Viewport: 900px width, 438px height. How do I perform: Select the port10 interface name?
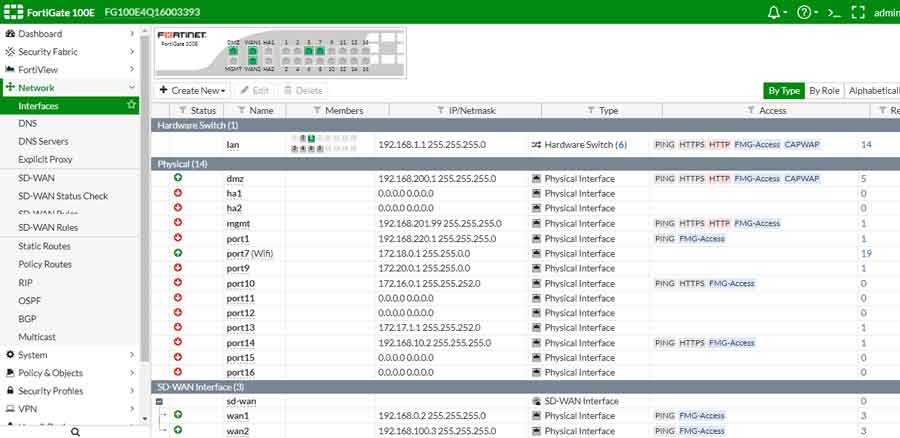click(x=240, y=284)
